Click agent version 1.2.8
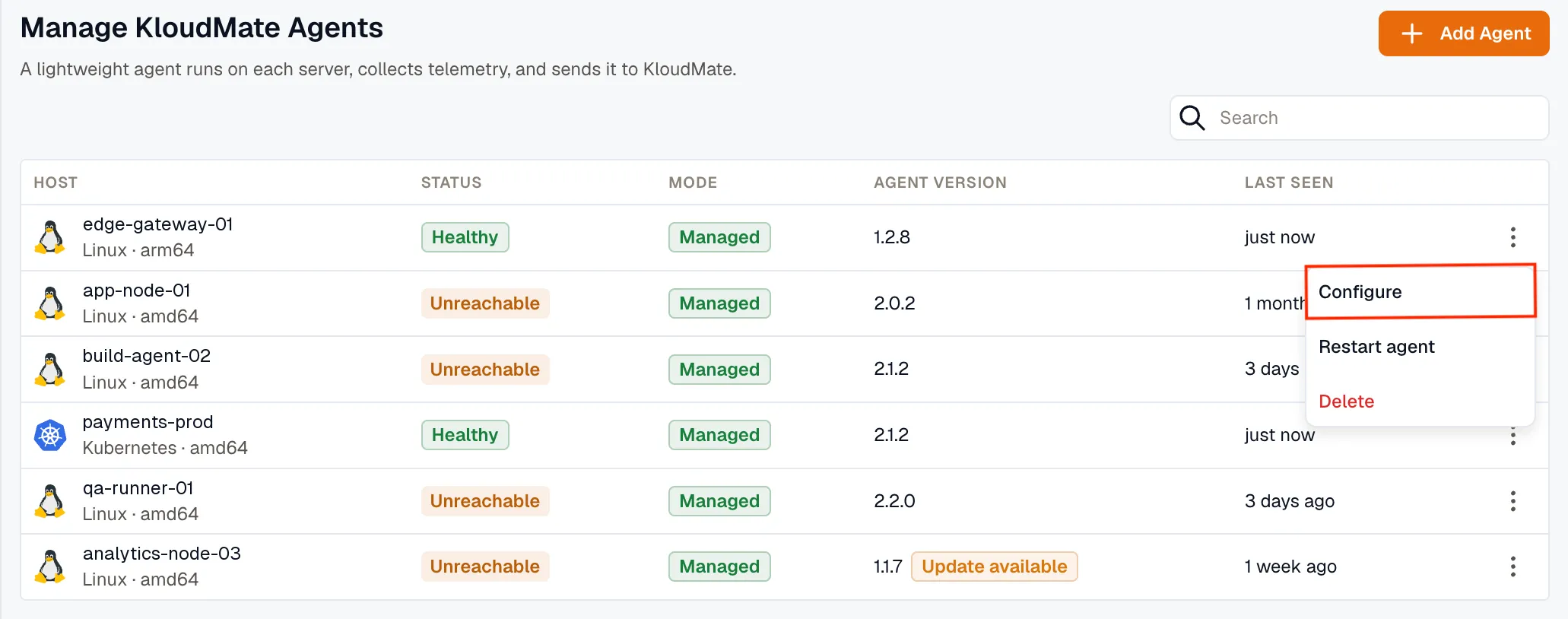Screen dimensions: 1568x619 [891, 237]
